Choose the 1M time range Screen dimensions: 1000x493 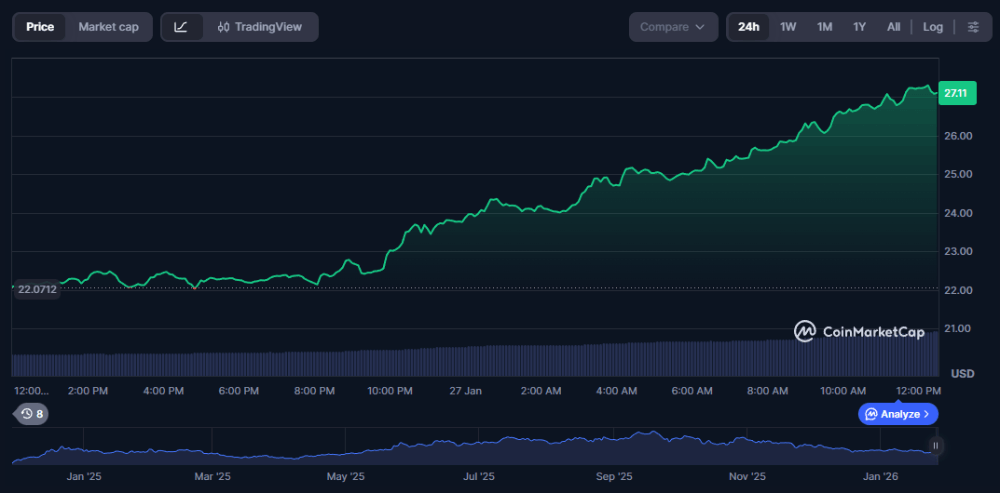point(824,27)
